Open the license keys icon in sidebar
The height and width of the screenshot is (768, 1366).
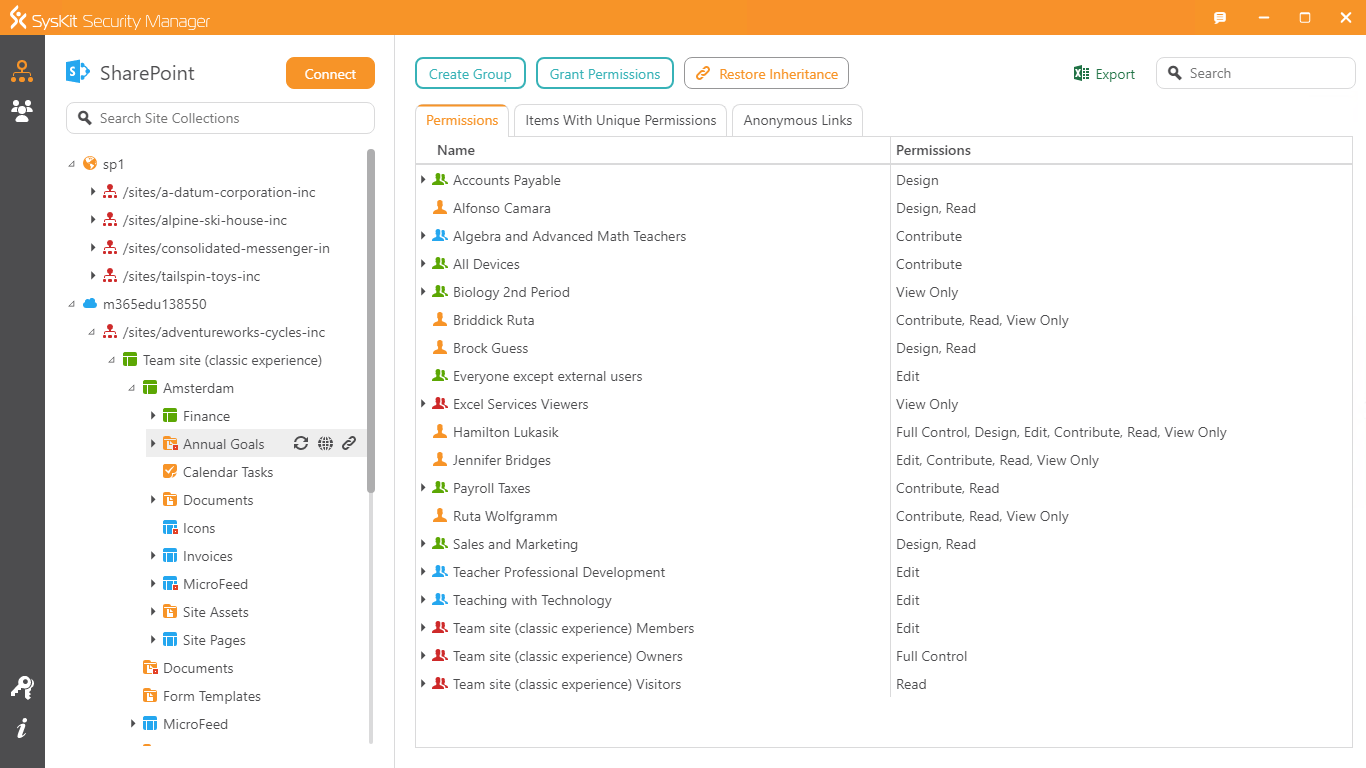pos(22,688)
